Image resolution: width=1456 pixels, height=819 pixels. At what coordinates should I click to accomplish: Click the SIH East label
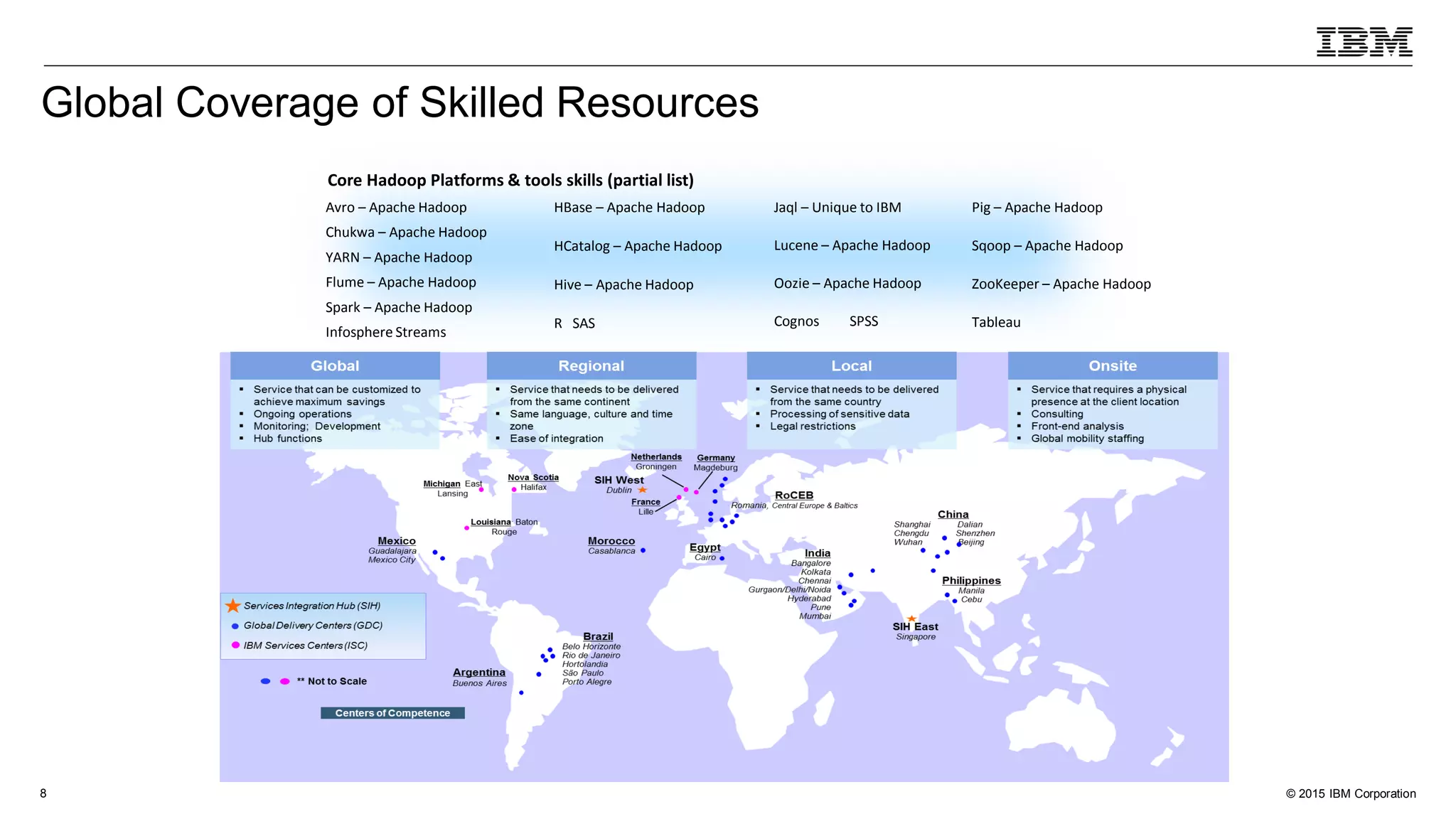pos(916,626)
